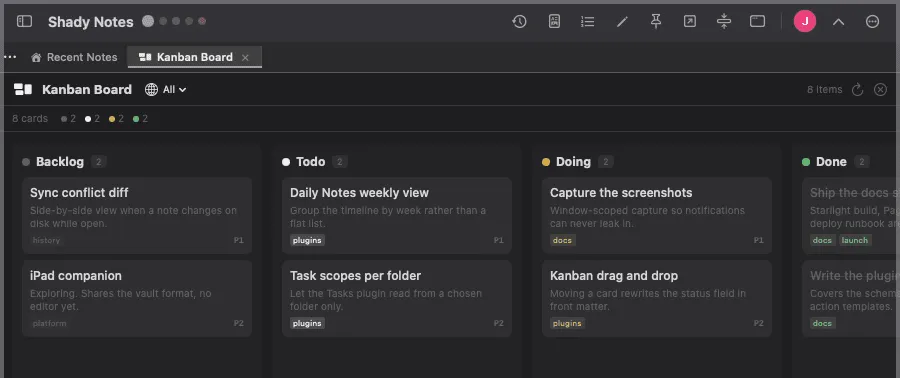Open the circled ellipsis more menu
The height and width of the screenshot is (378, 900).
pyautogui.click(x=872, y=22)
